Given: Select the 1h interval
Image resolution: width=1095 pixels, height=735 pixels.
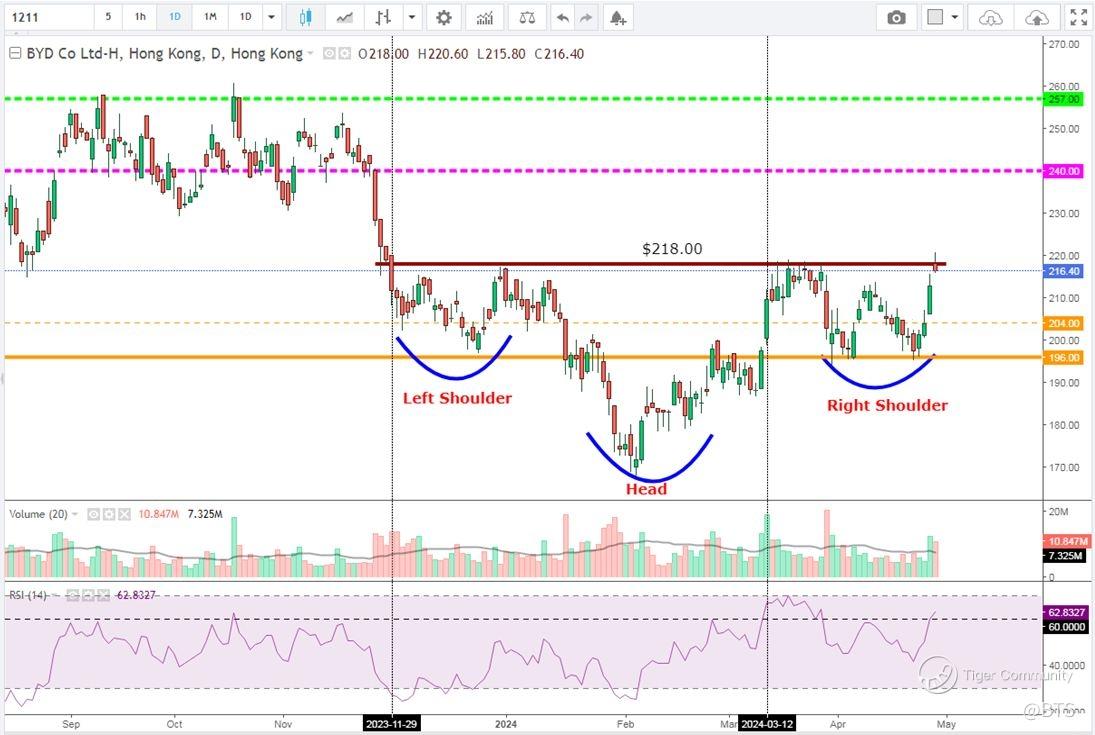Looking at the screenshot, I should click(x=140, y=17).
